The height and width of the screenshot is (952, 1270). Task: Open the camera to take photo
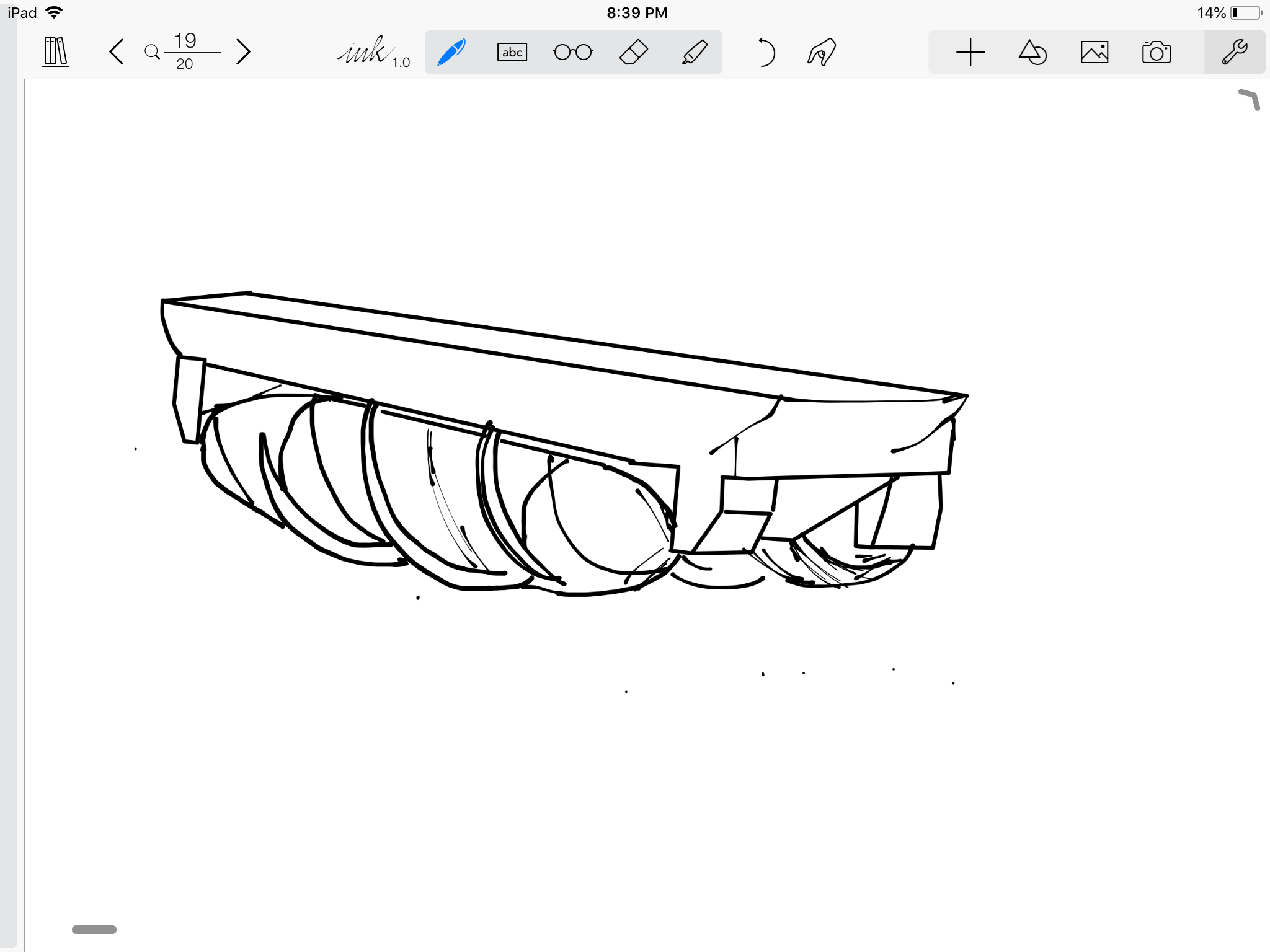tap(1157, 52)
